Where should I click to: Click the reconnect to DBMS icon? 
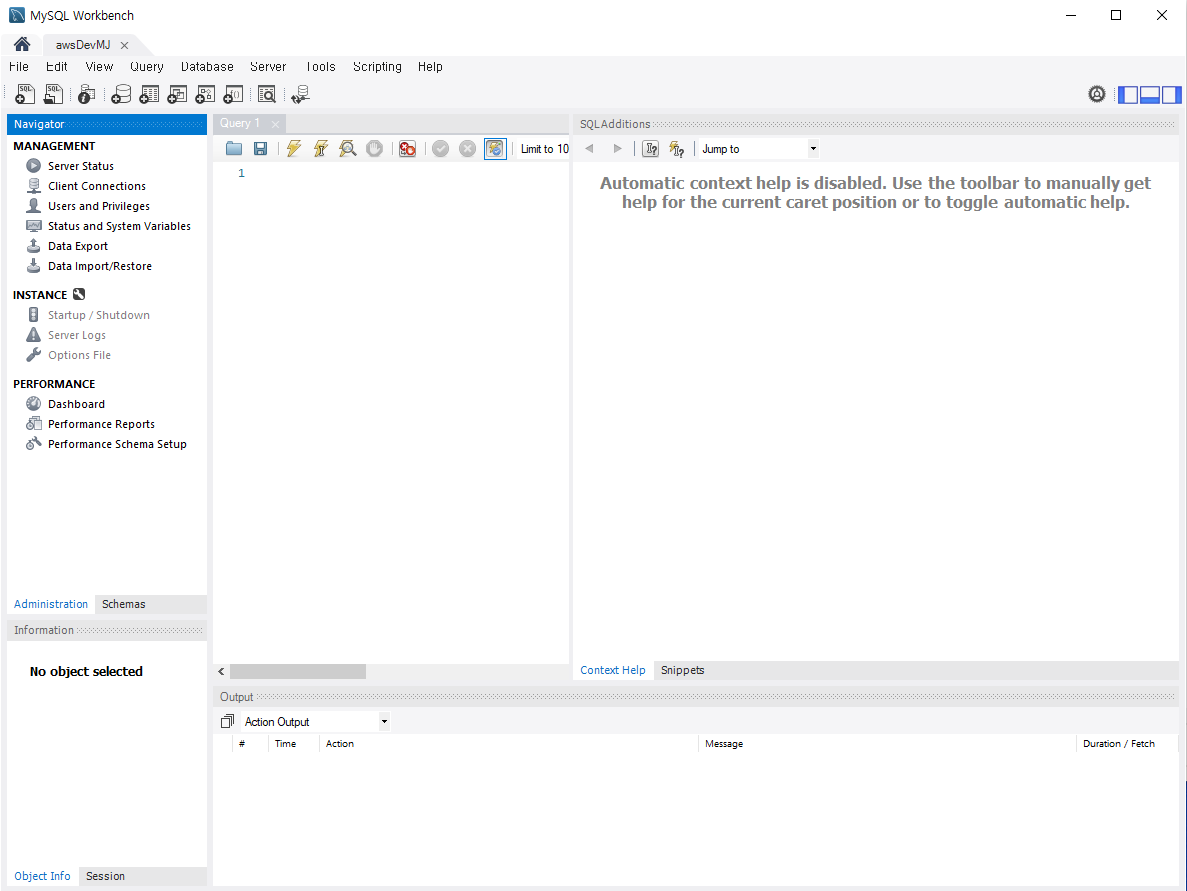[301, 94]
